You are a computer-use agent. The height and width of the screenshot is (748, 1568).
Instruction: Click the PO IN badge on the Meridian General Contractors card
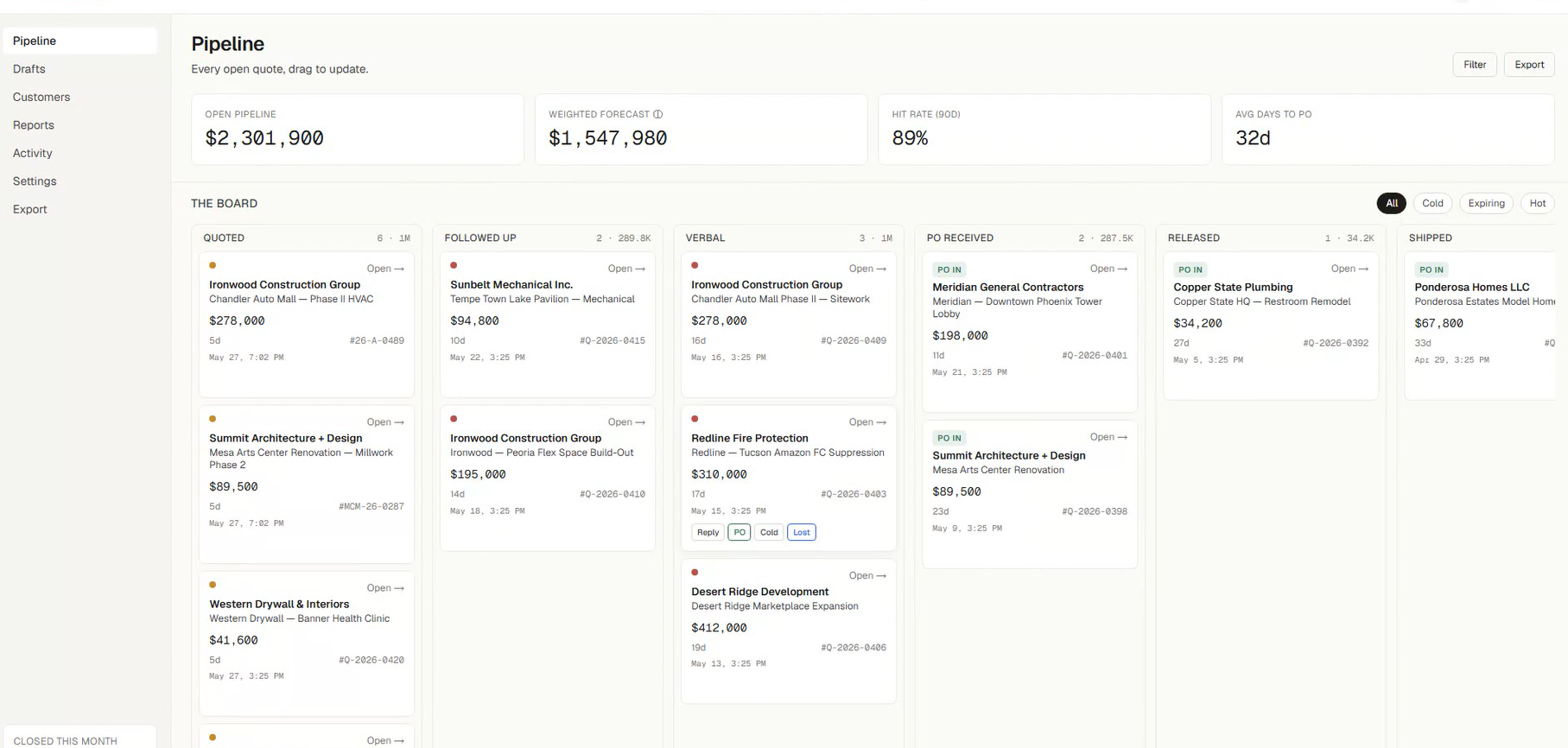[949, 269]
